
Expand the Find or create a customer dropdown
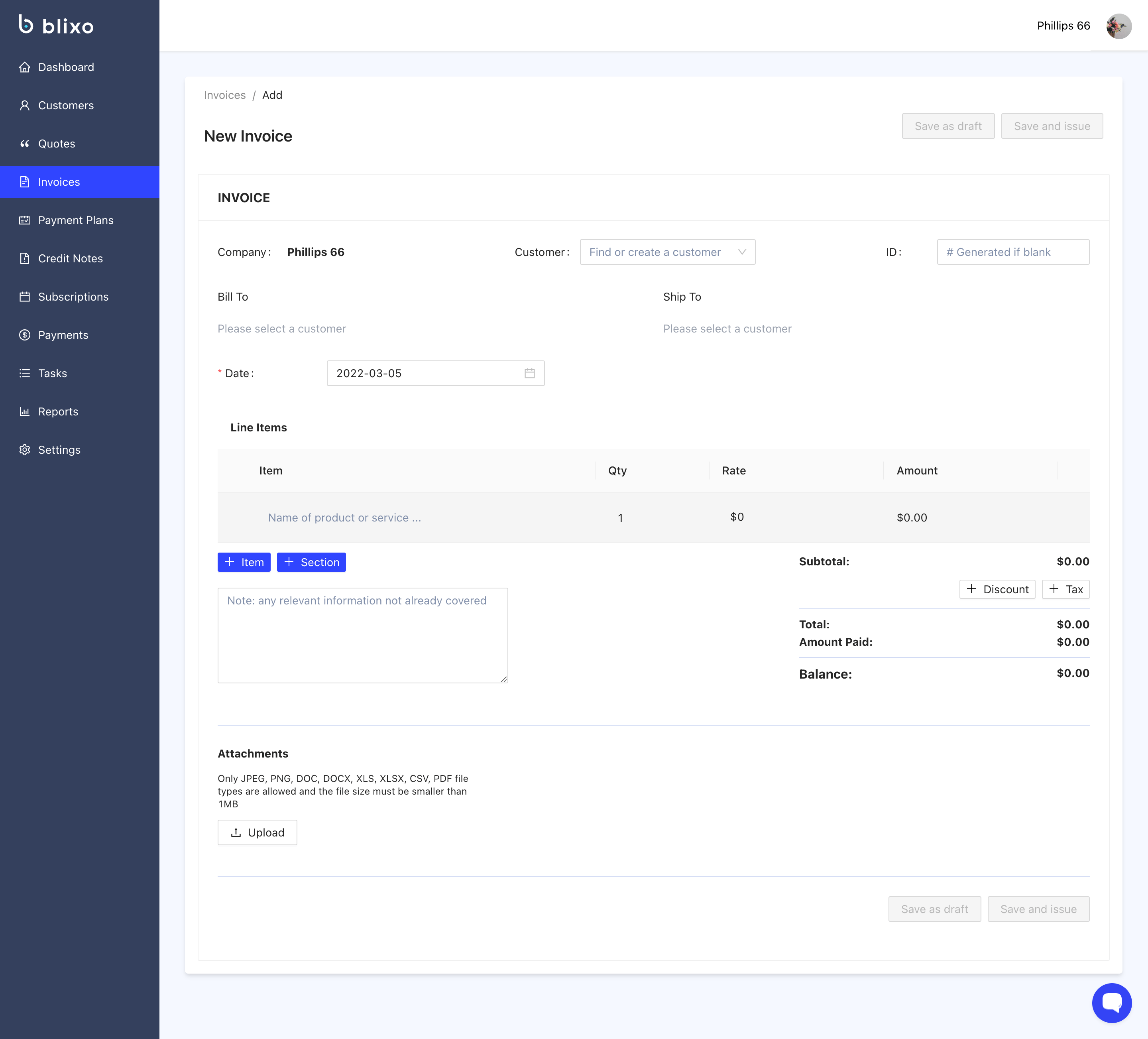(x=667, y=252)
